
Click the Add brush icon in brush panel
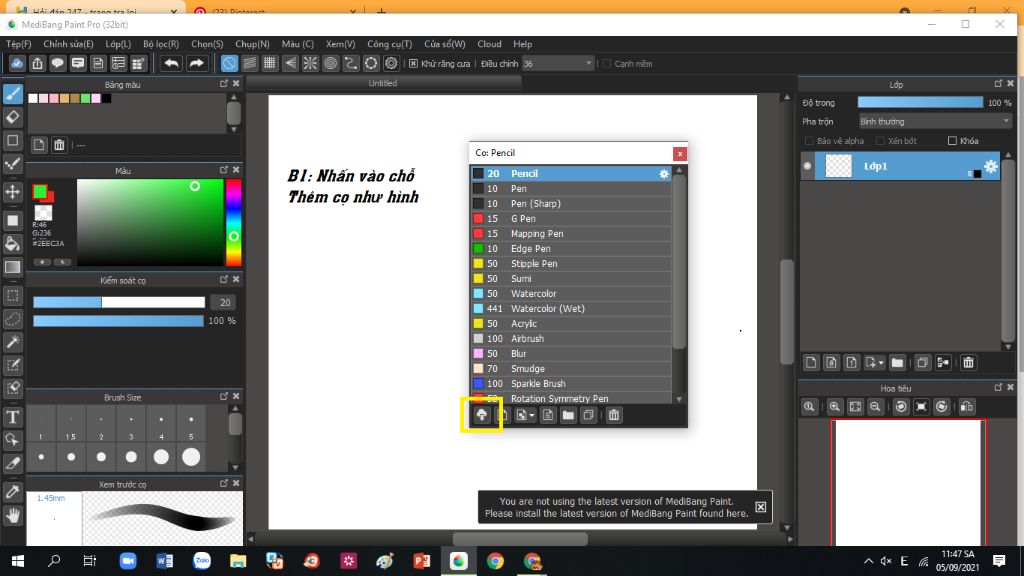pyautogui.click(x=482, y=415)
